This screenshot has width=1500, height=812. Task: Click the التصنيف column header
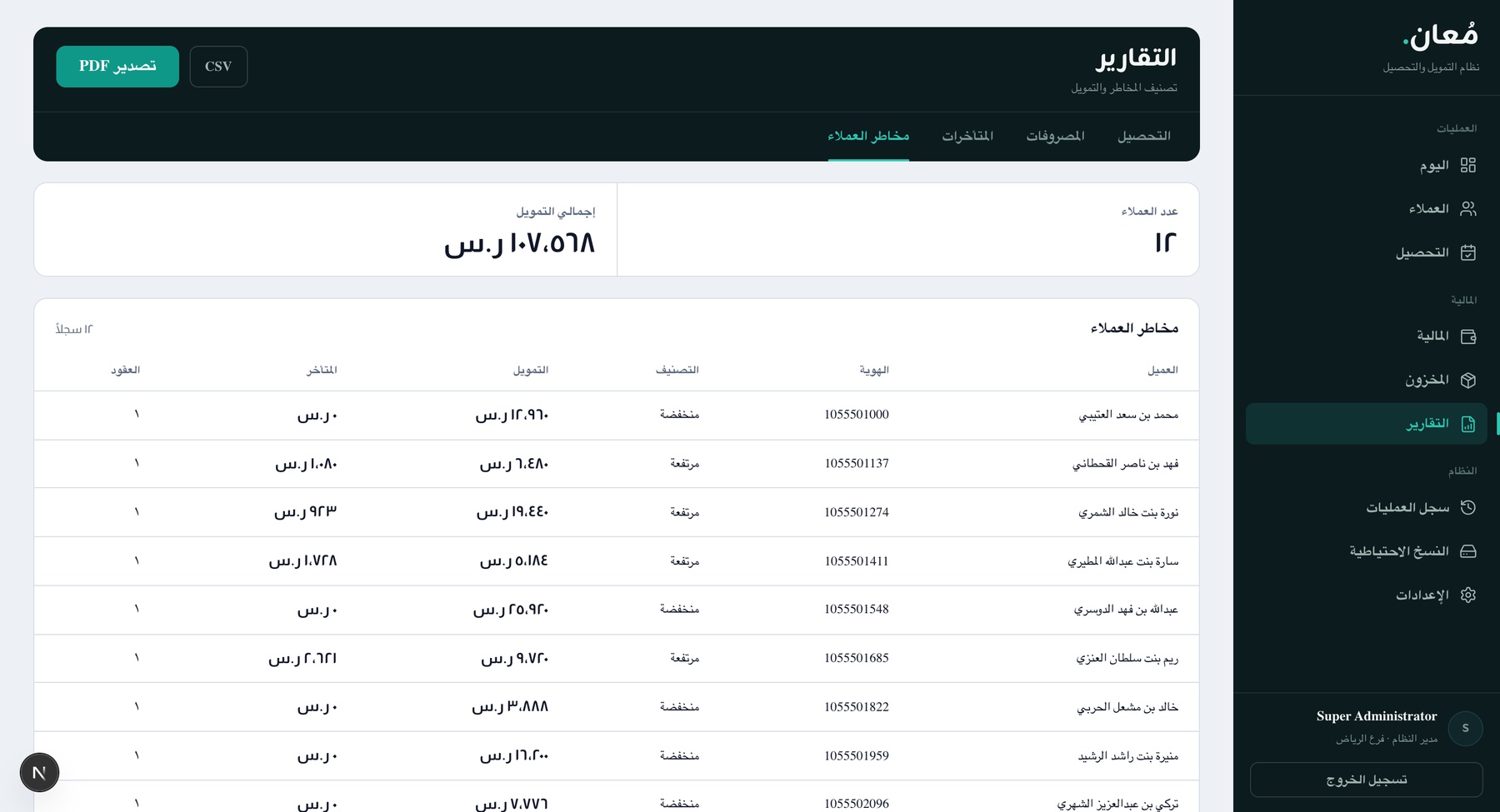[x=677, y=370]
